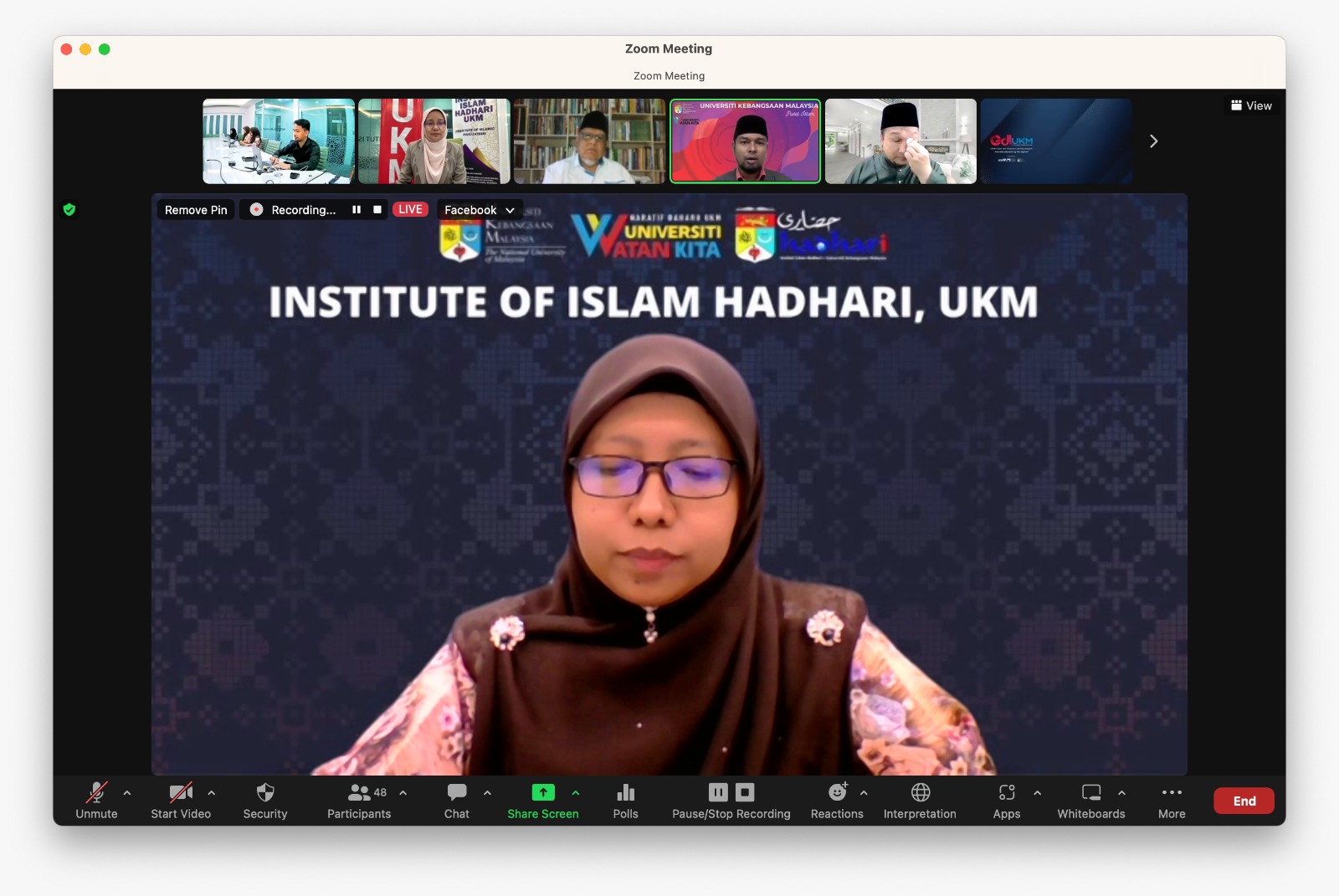Pause the recording in the top bar
The width and height of the screenshot is (1339, 896).
tap(357, 210)
